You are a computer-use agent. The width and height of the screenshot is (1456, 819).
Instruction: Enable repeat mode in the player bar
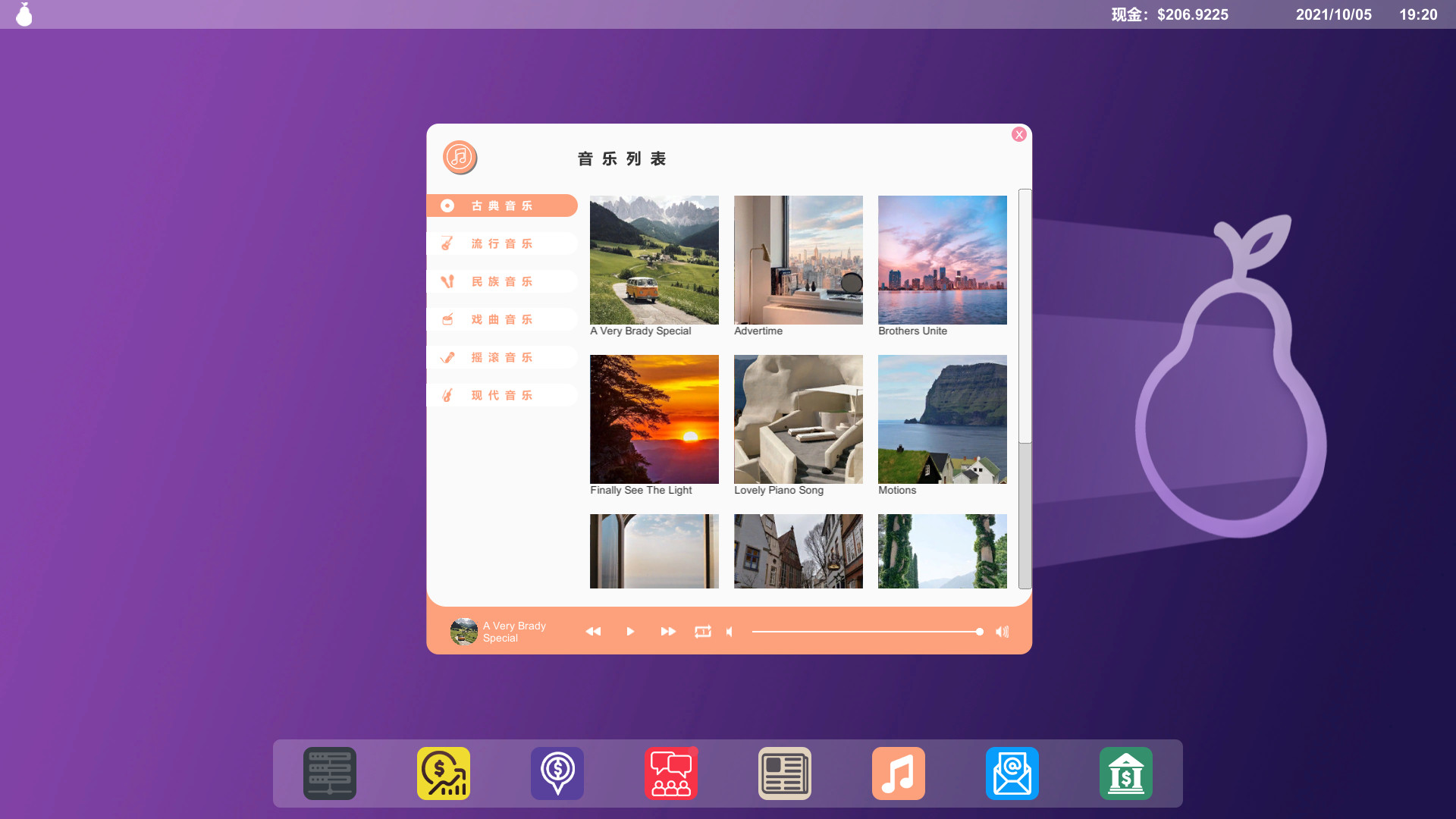click(702, 631)
